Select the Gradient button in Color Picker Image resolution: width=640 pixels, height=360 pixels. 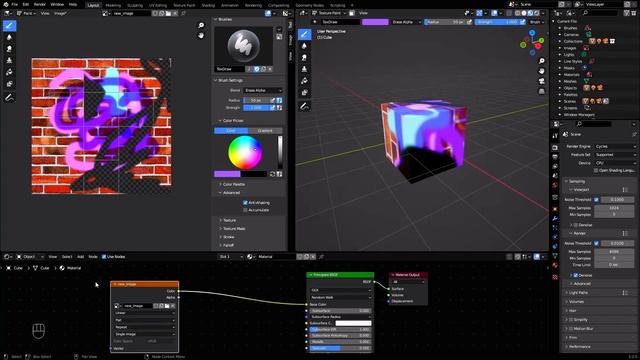coord(265,131)
